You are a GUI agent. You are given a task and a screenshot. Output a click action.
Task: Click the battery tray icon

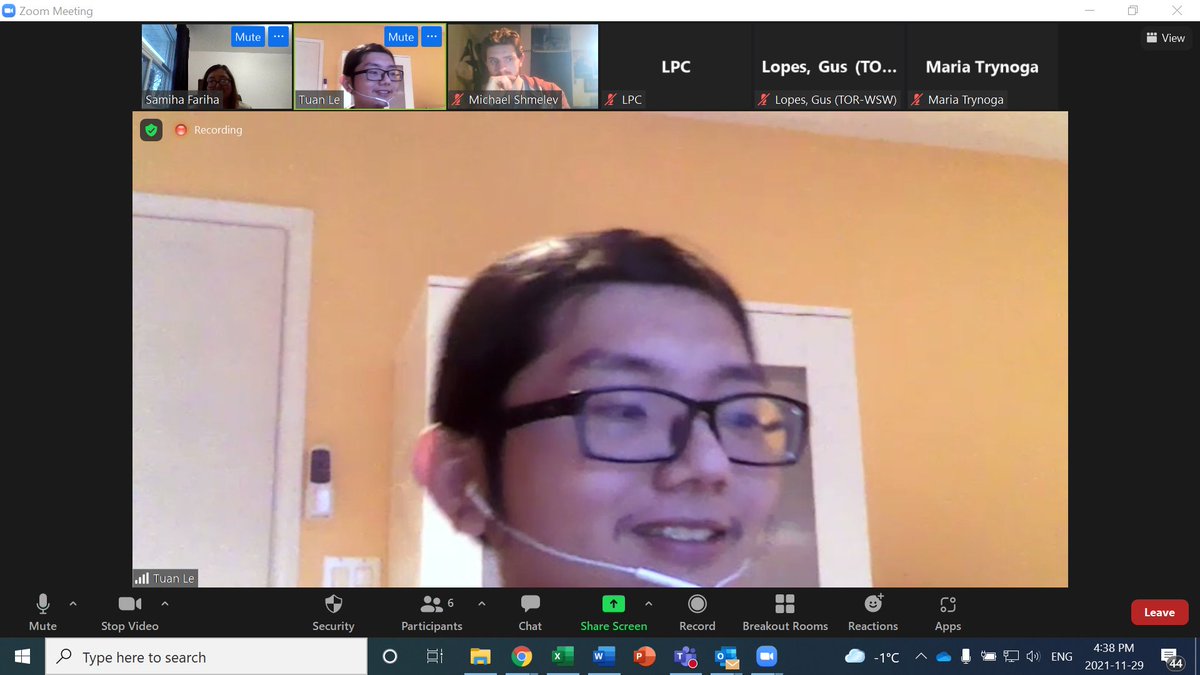989,656
